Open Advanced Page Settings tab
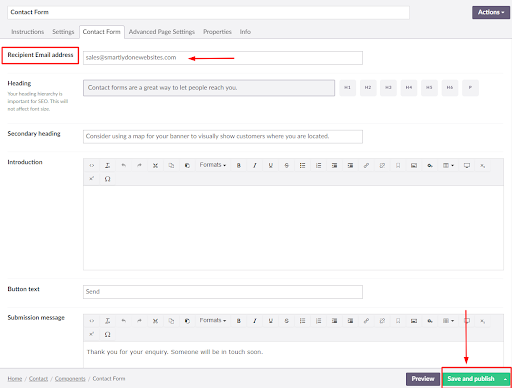Screen dimensions: 512x388 point(162,32)
